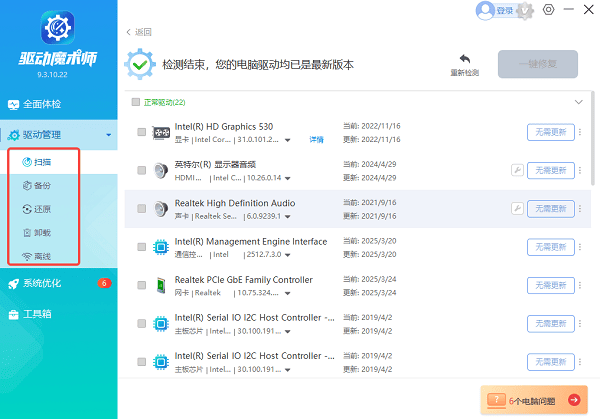
Task: Open more-options dots for 英特尔(R) 显示器音频
Action: (580, 170)
